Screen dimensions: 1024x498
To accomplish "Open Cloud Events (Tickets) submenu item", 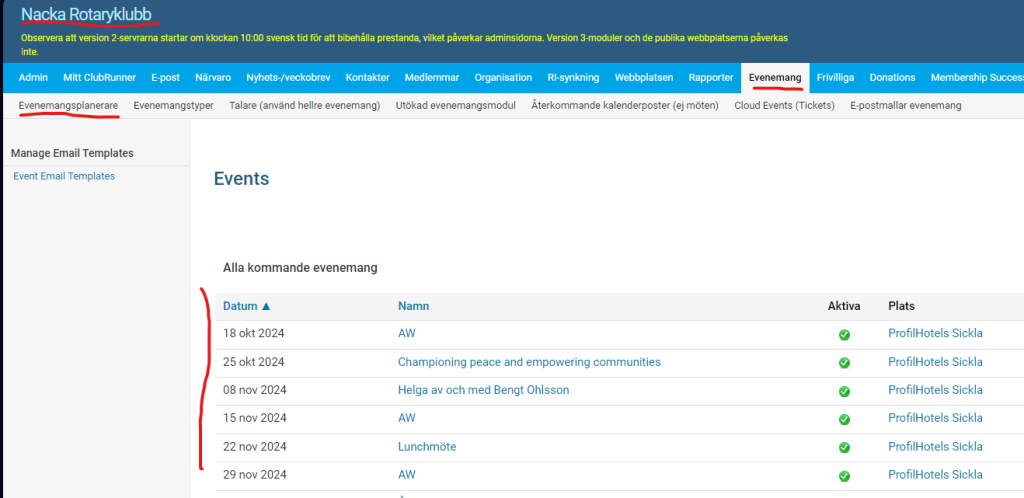I will pos(784,105).
